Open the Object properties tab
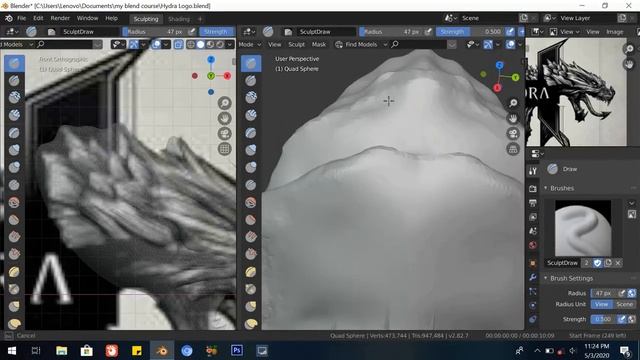640x360 pixels. point(533,263)
